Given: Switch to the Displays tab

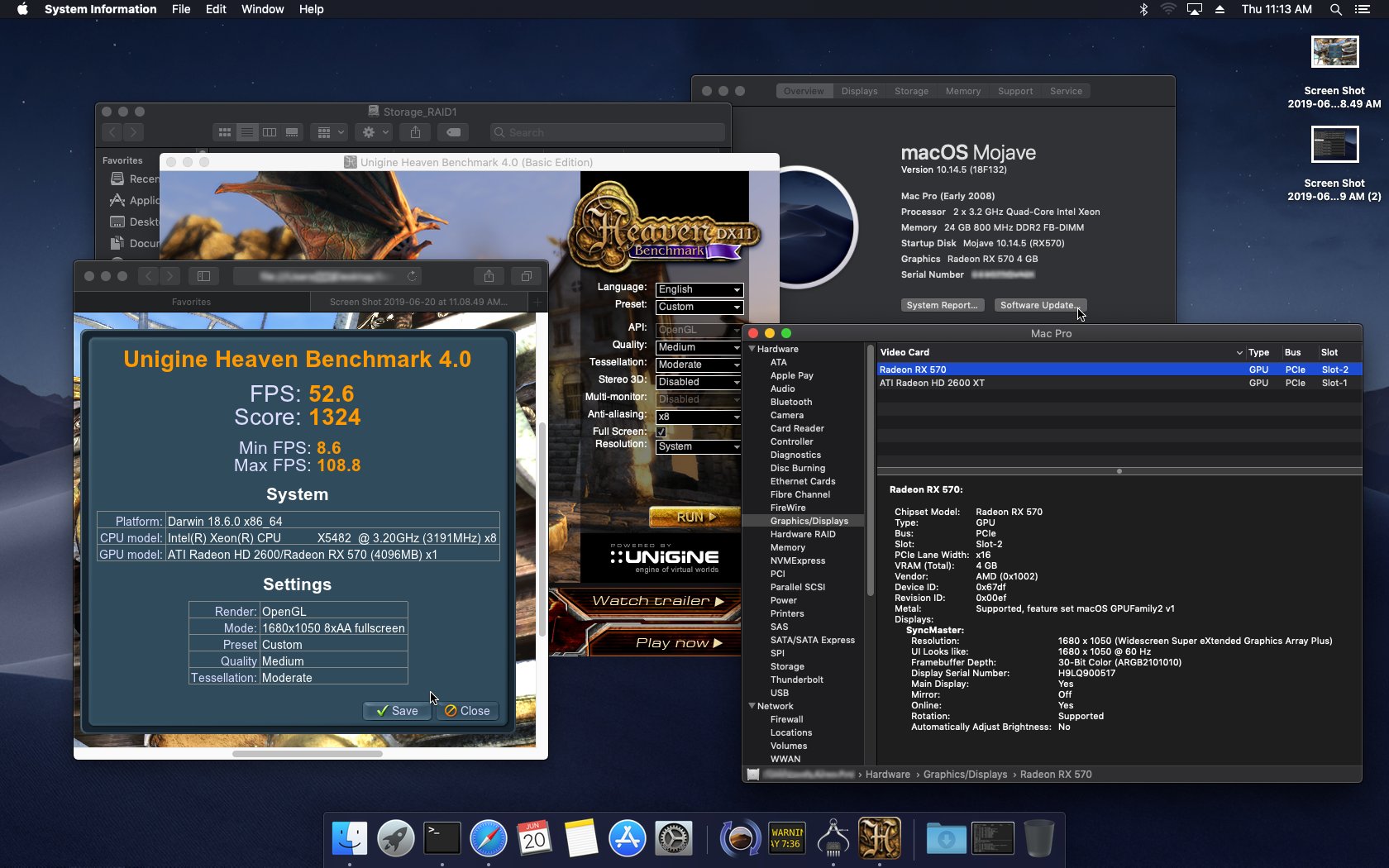Looking at the screenshot, I should (859, 91).
